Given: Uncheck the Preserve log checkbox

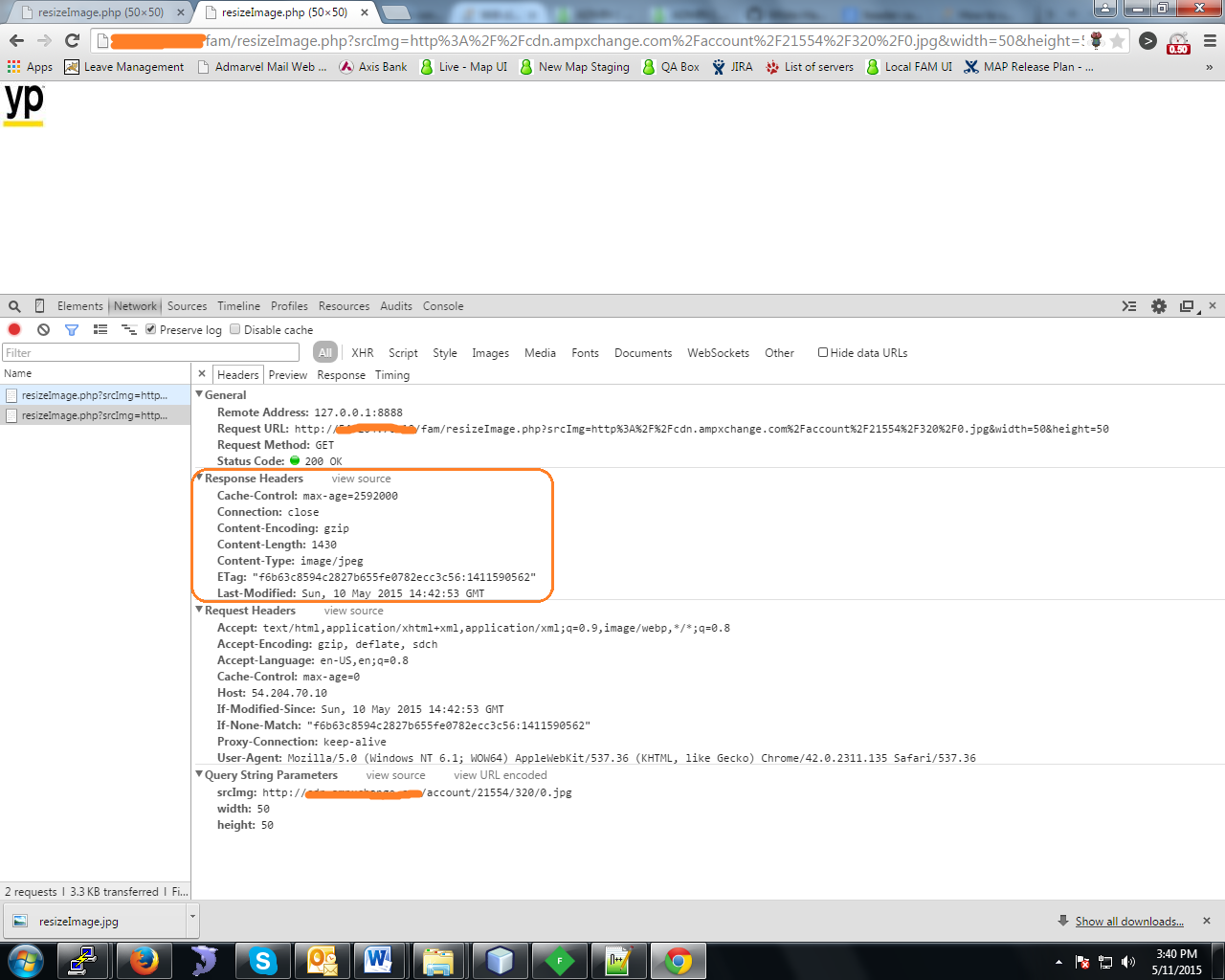Looking at the screenshot, I should coord(151,329).
